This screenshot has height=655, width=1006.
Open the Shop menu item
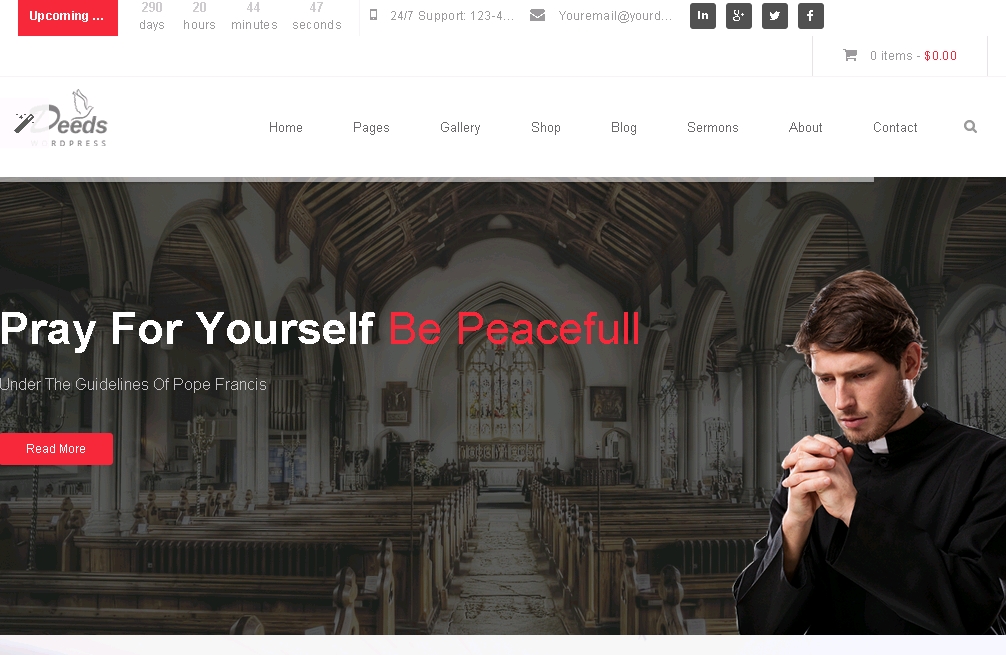pos(545,128)
